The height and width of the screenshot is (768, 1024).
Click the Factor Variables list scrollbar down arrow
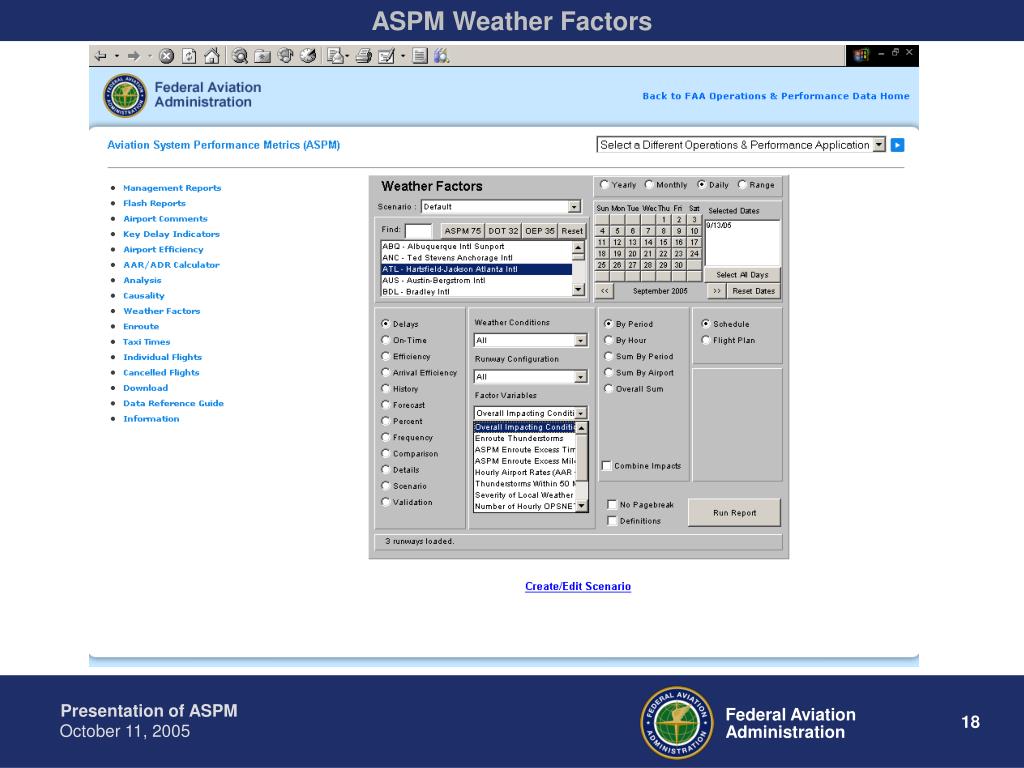[x=581, y=505]
